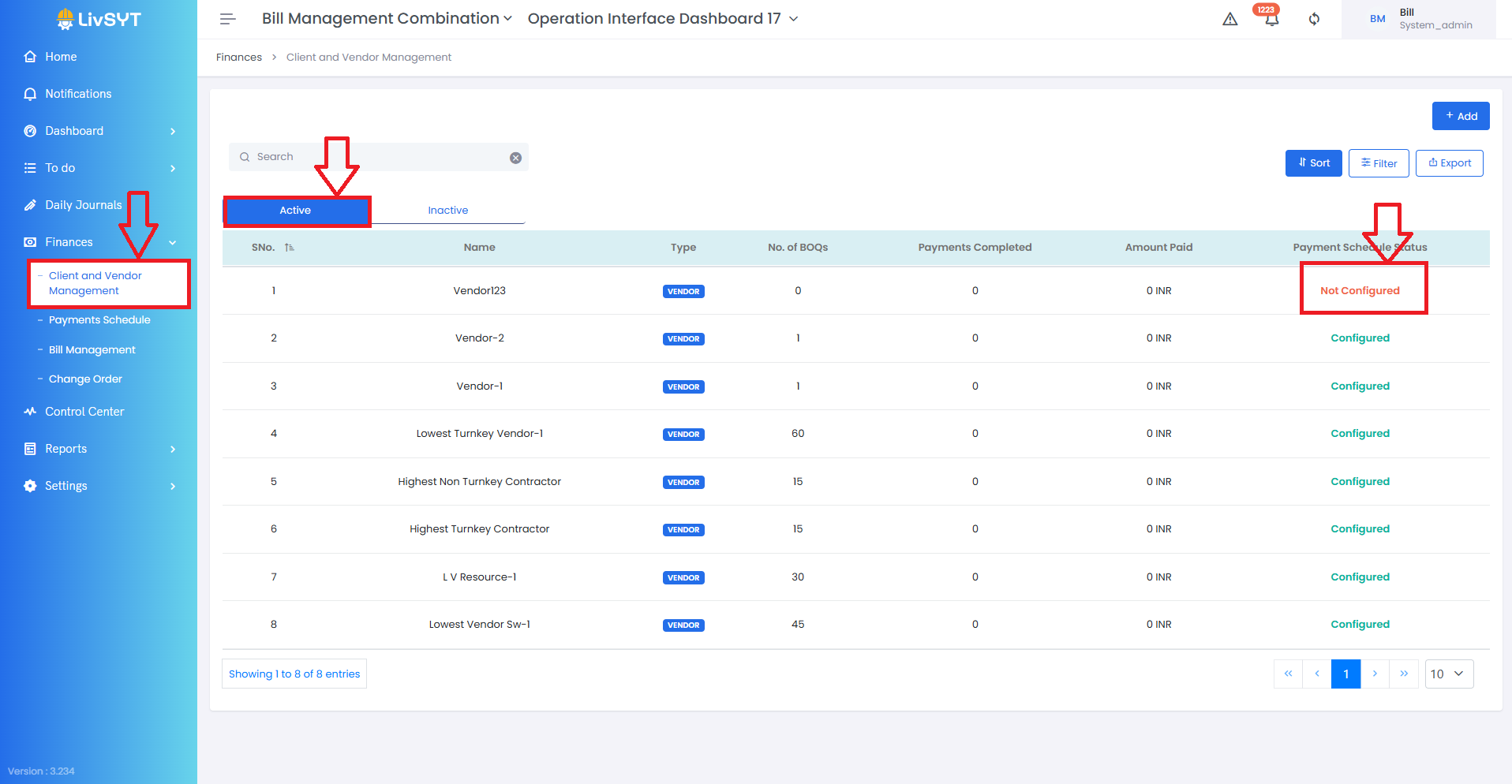1512x784 pixels.
Task: Click the refresh sync icon in header
Action: pos(1314,20)
